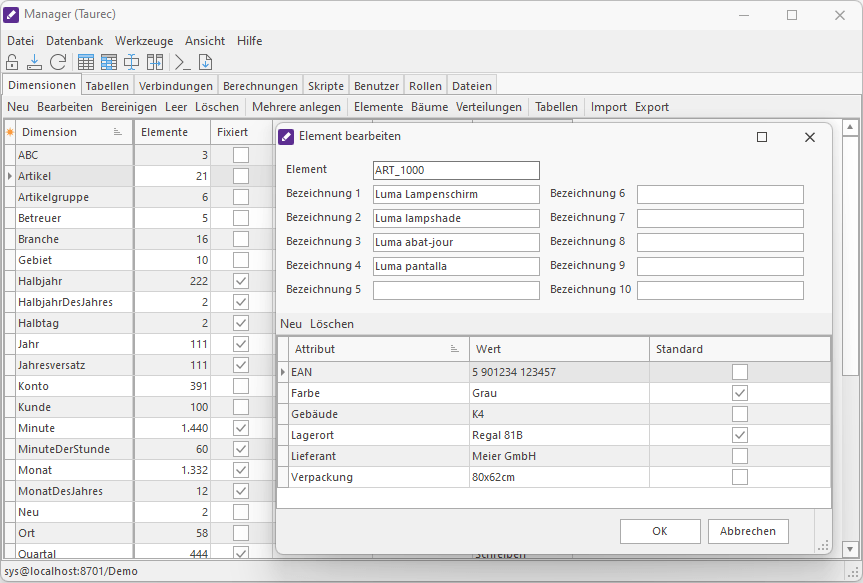863x583 pixels.
Task: Toggle Fixiert checkbox for ABC dimension
Action: click(x=240, y=155)
